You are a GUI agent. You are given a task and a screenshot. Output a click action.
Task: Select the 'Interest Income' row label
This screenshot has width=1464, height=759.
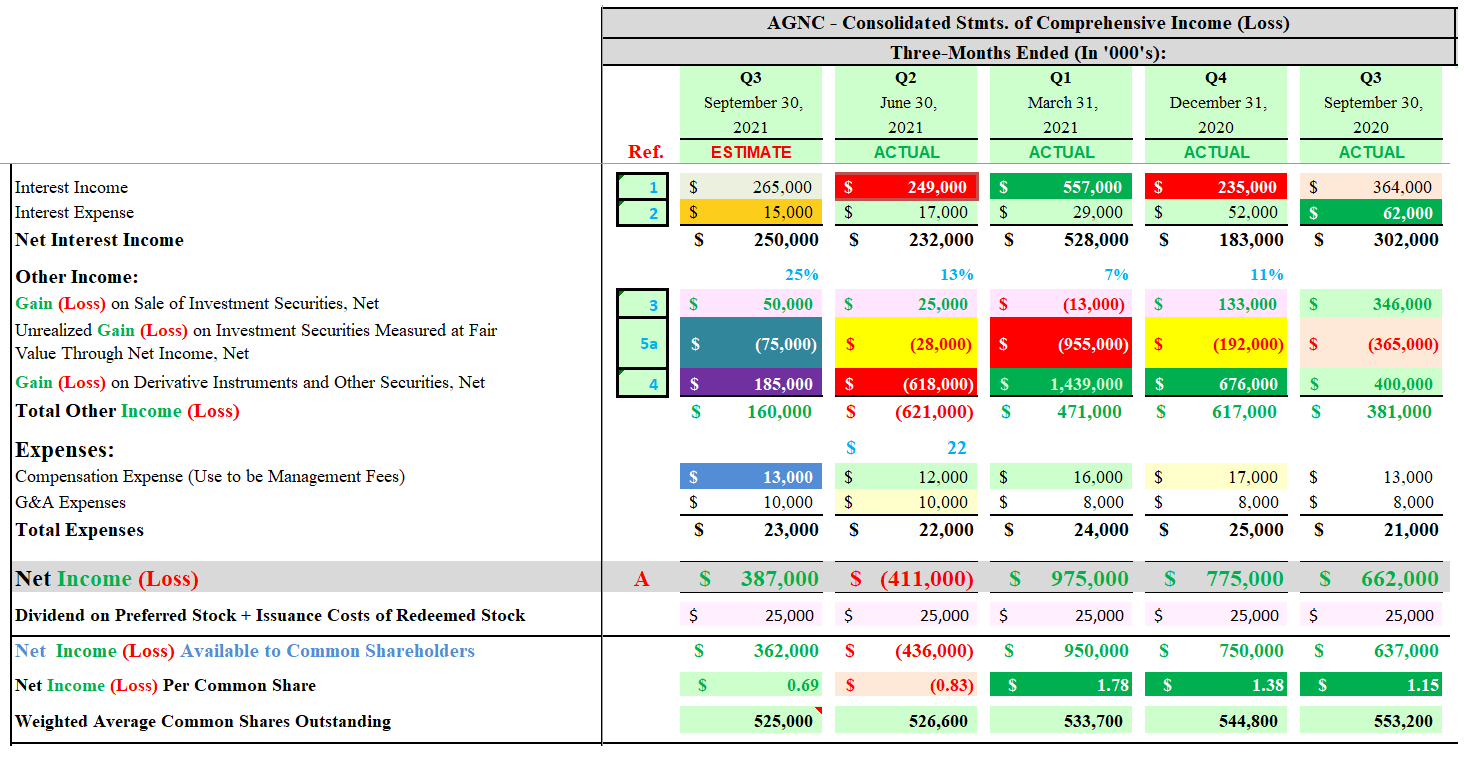(x=71, y=187)
